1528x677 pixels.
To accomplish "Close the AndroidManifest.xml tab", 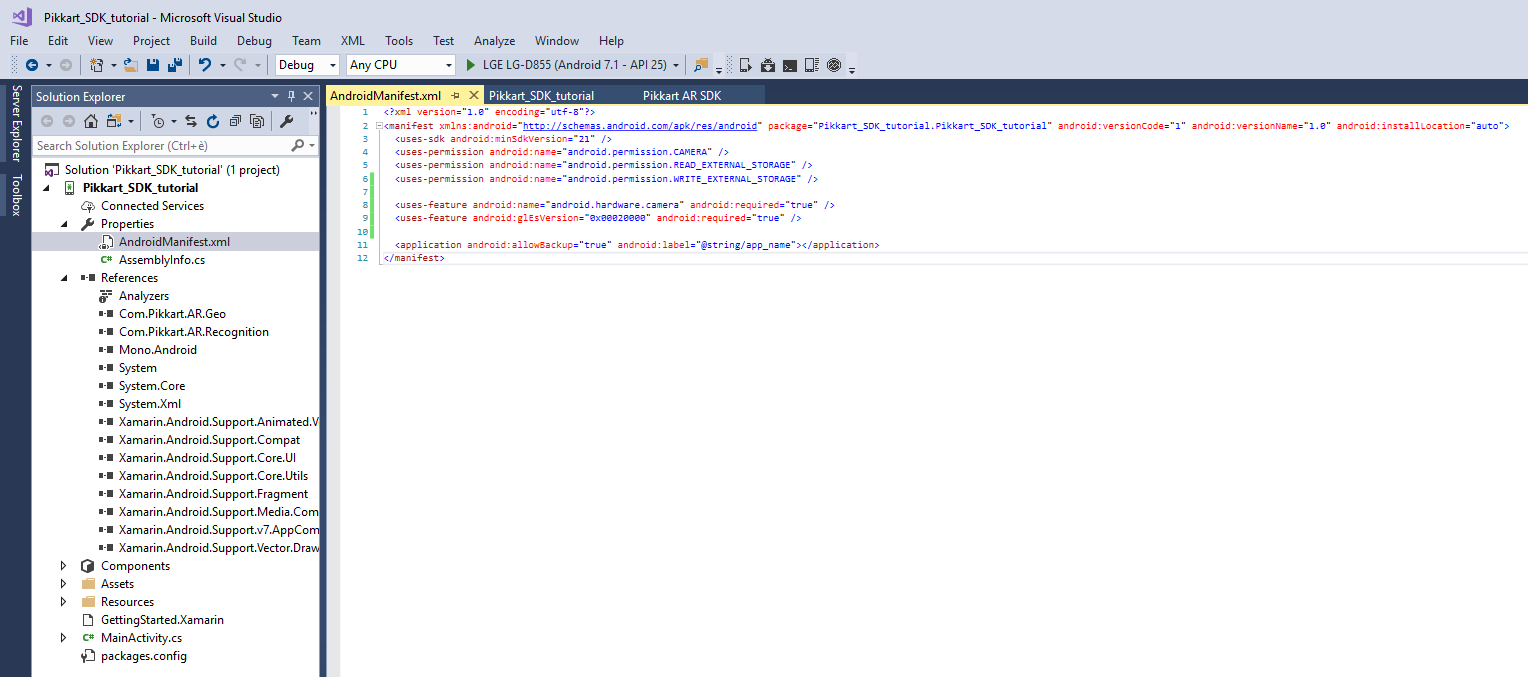I will [474, 95].
